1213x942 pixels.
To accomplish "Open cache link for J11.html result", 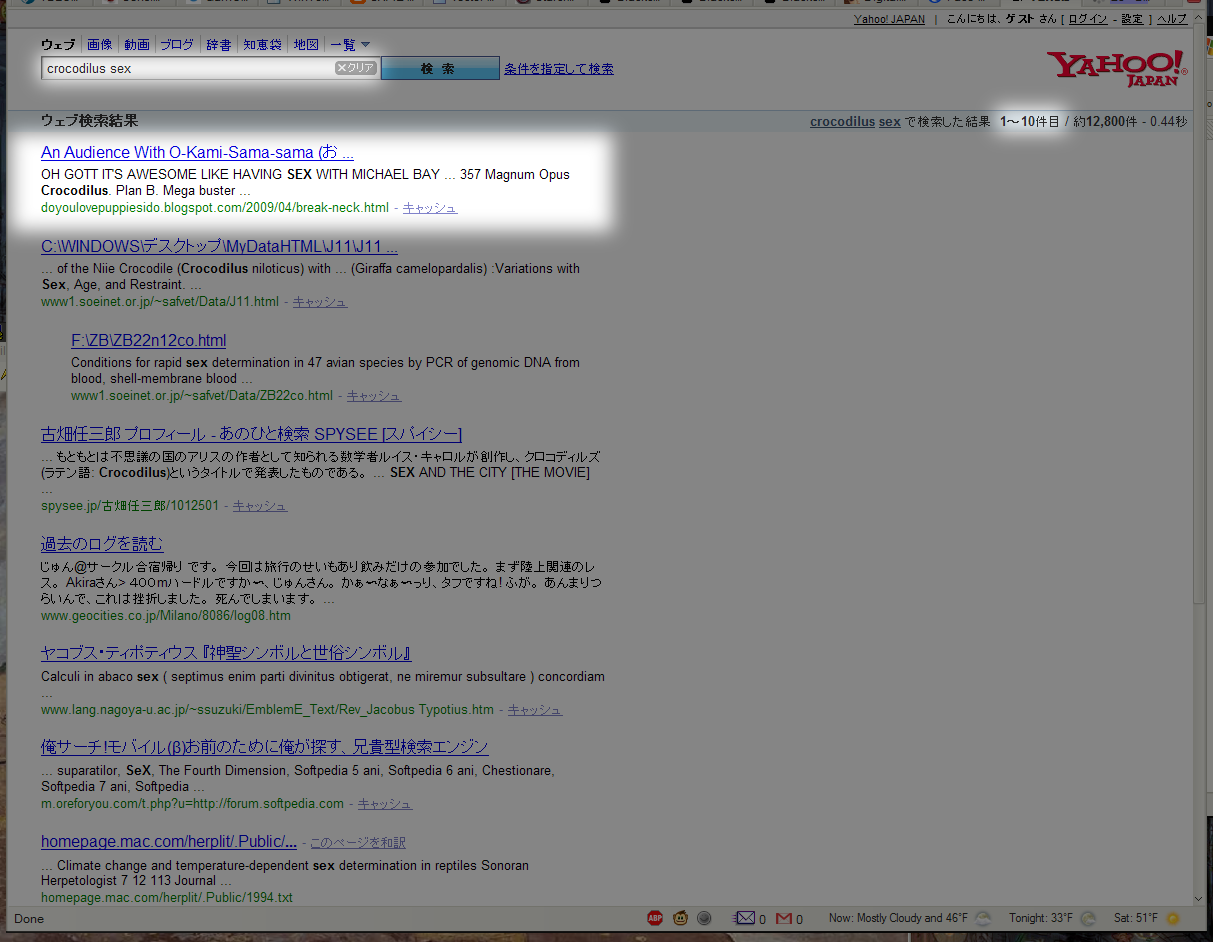I will pos(320,301).
